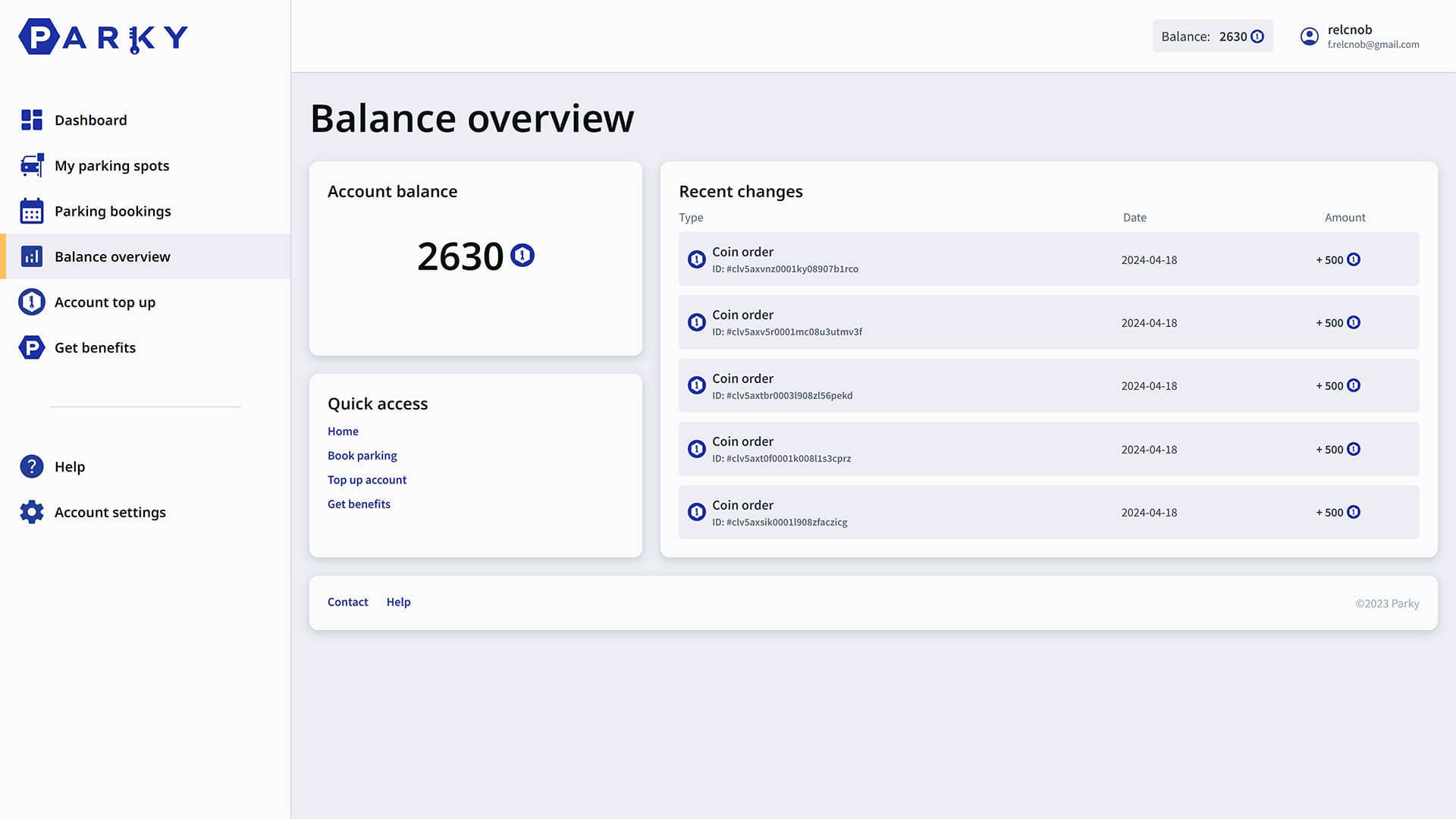Select Balance overview in the sidebar

tap(146, 256)
